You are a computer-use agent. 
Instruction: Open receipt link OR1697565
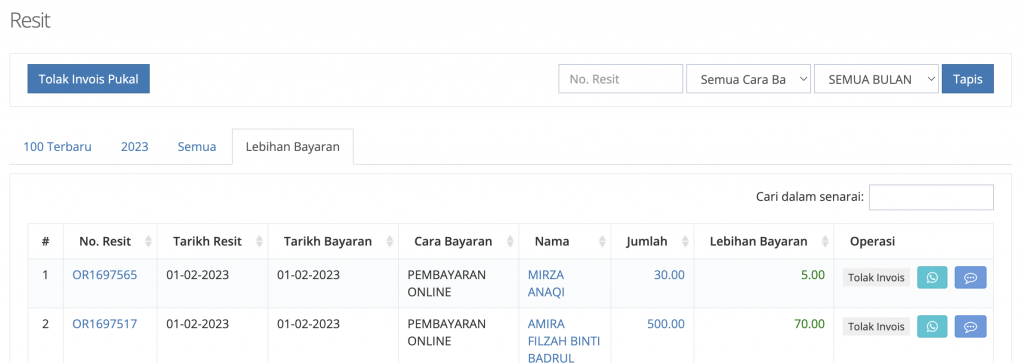104,275
